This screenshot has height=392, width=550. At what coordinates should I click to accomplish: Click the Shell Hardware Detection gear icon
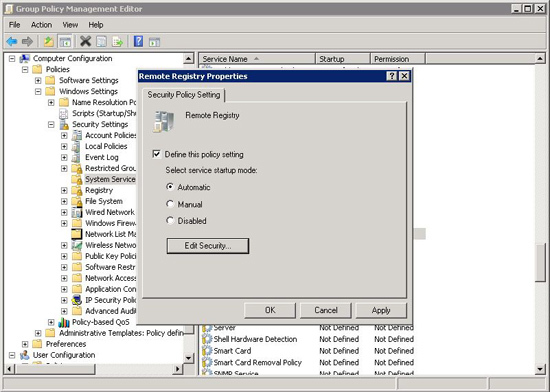coord(207,339)
